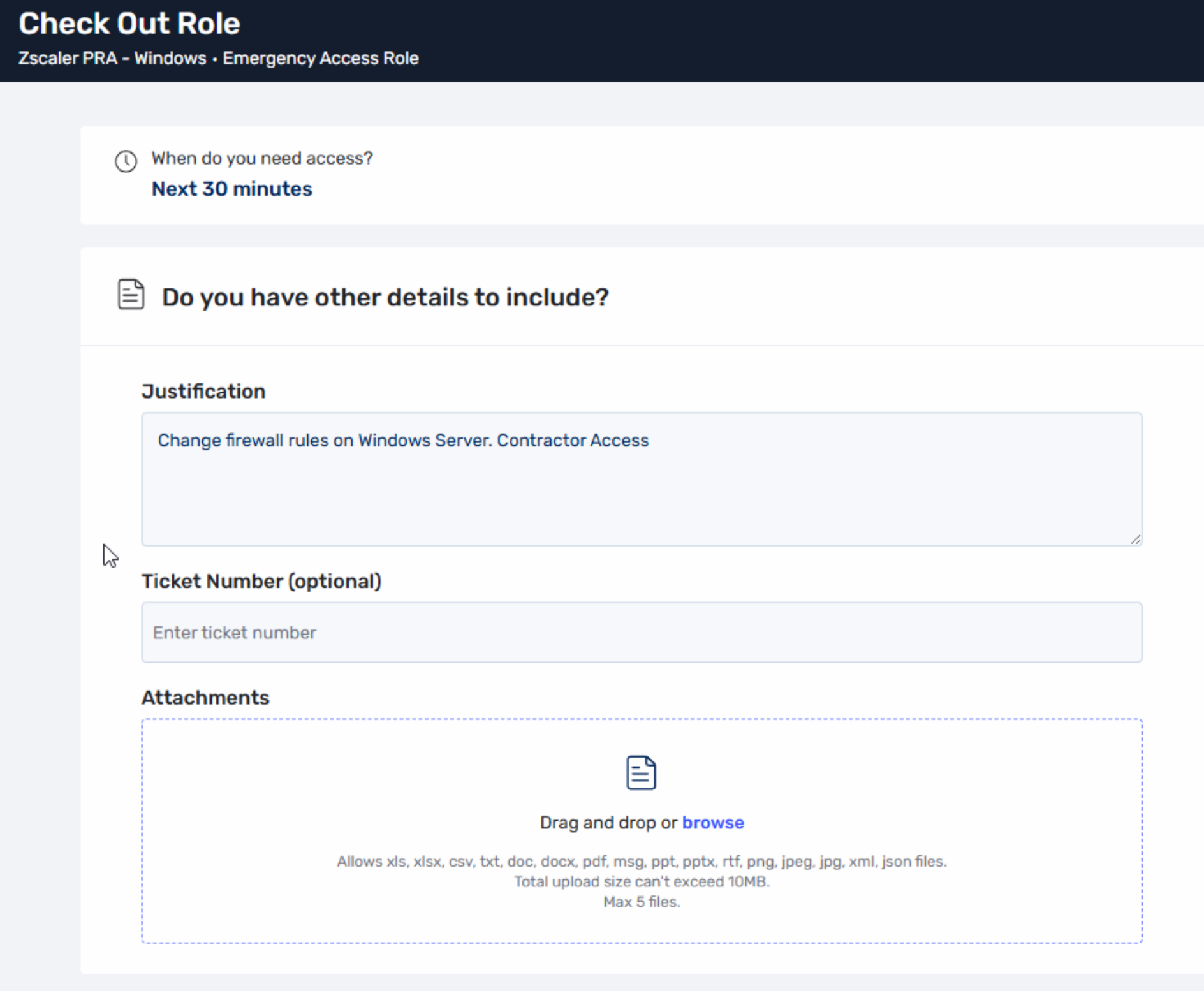The image size is (1204, 991).
Task: Click the Justification label
Action: [203, 391]
